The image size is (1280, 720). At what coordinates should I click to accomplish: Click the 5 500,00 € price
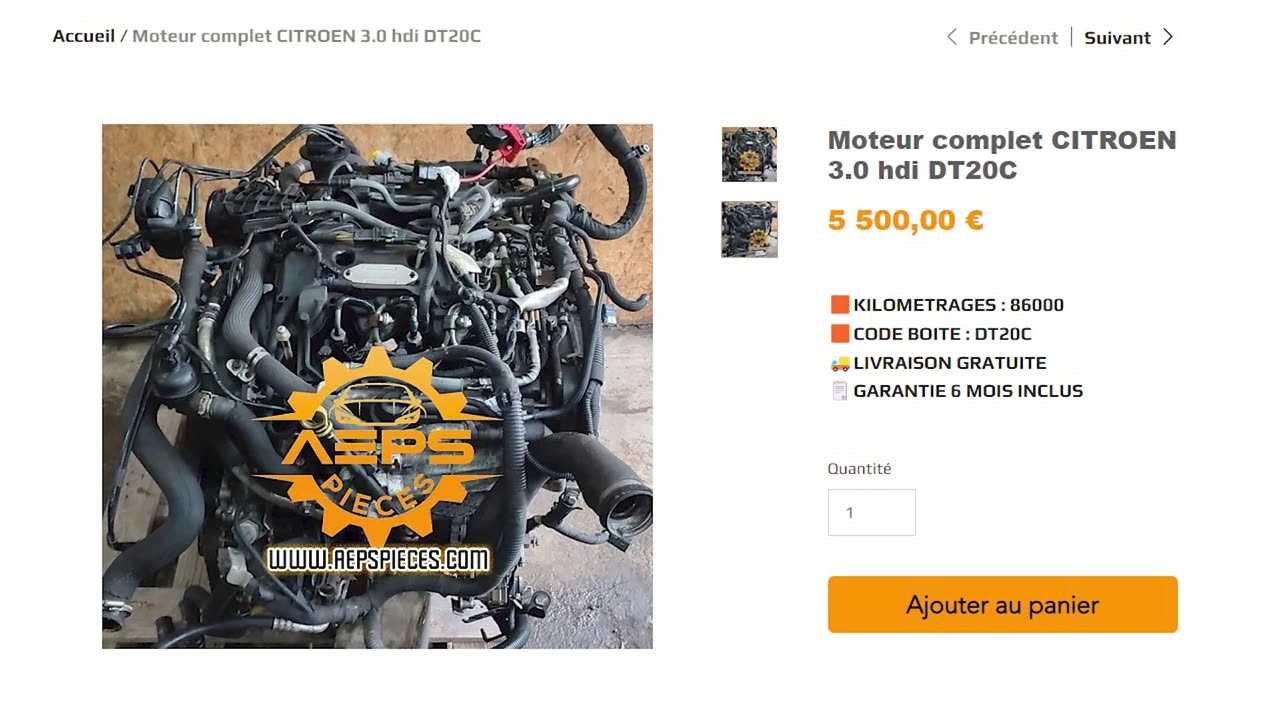coord(905,220)
